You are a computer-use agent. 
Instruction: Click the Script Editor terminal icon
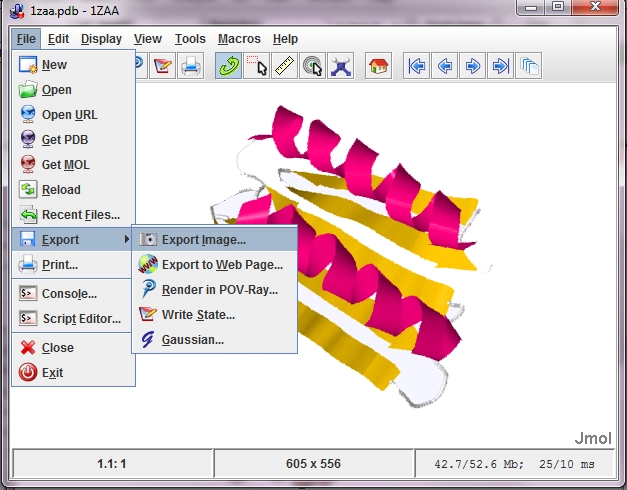28,318
